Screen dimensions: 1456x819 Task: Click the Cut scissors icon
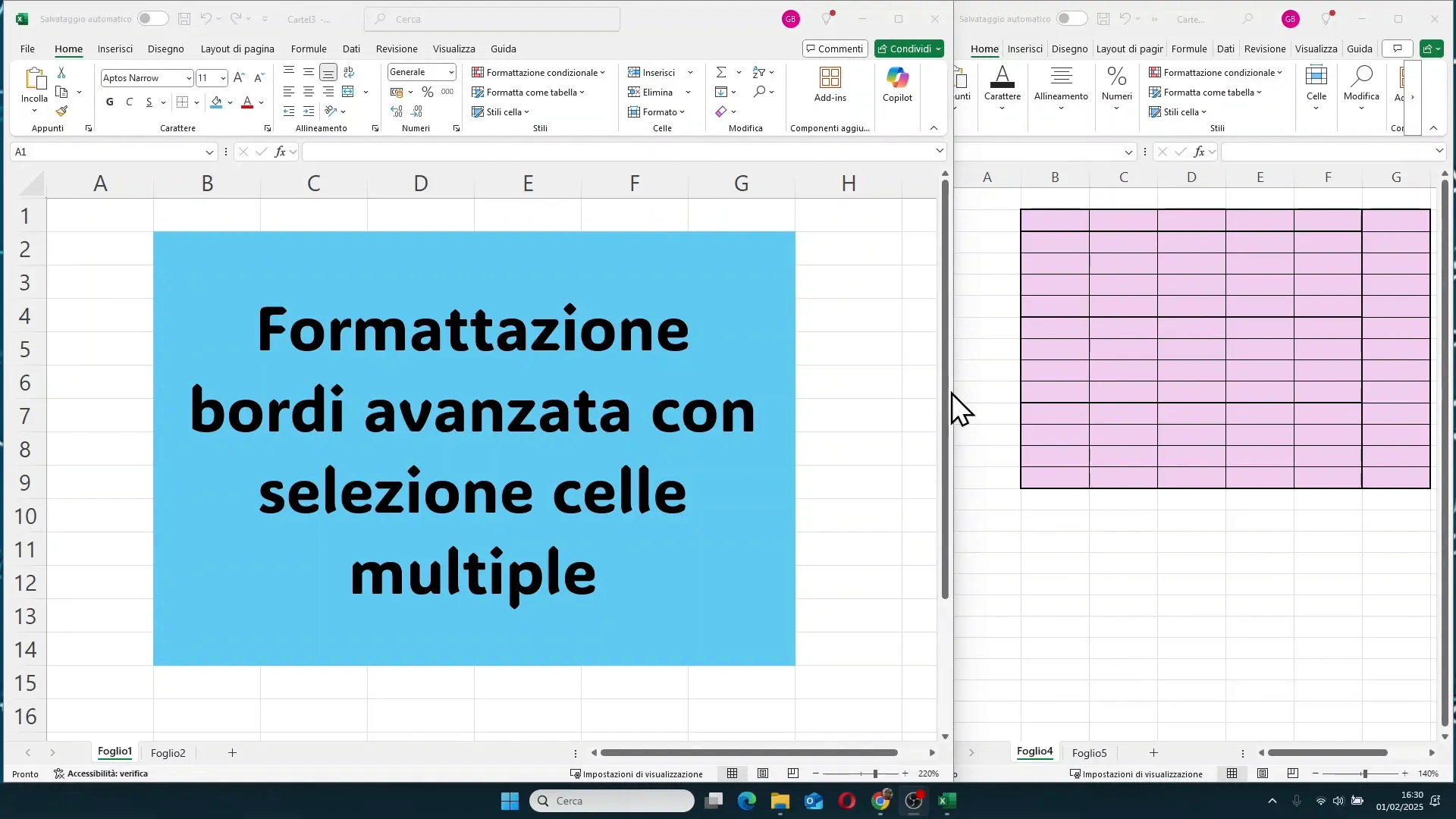coord(61,73)
